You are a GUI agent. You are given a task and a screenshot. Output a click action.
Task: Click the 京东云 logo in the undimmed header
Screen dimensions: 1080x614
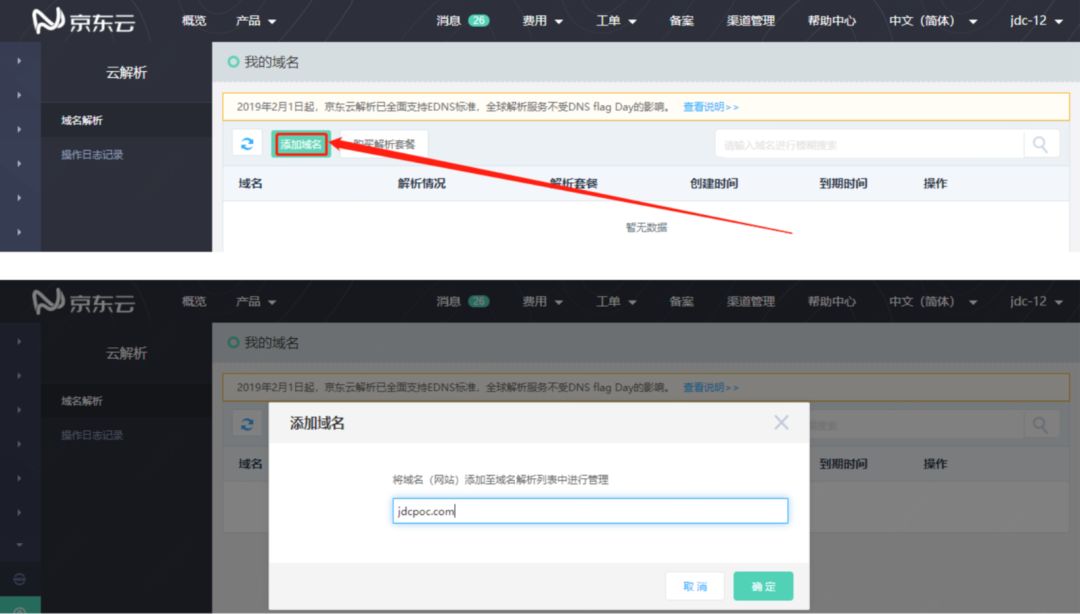click(x=83, y=21)
